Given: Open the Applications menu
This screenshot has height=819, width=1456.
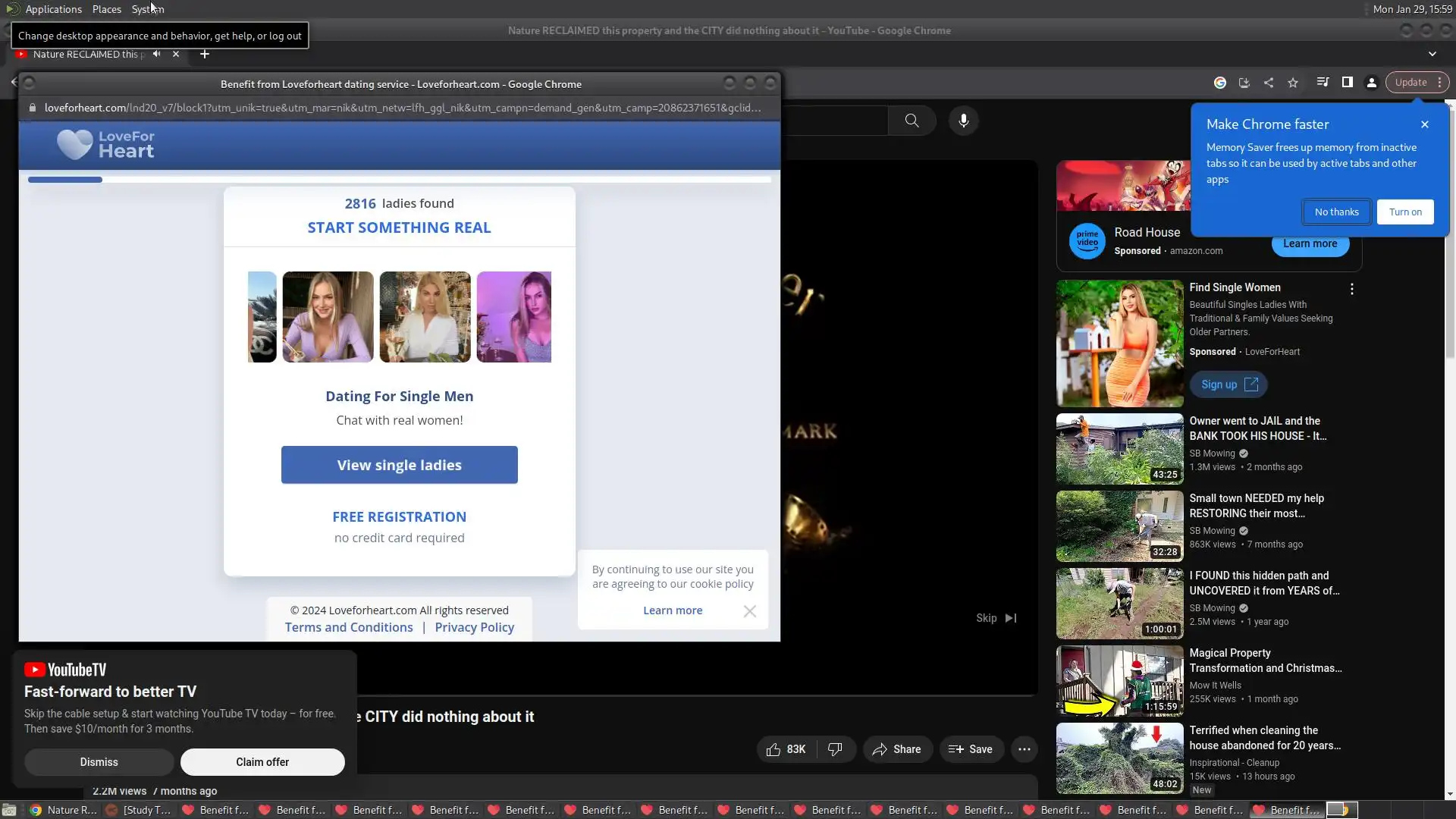Looking at the screenshot, I should coord(53,9).
